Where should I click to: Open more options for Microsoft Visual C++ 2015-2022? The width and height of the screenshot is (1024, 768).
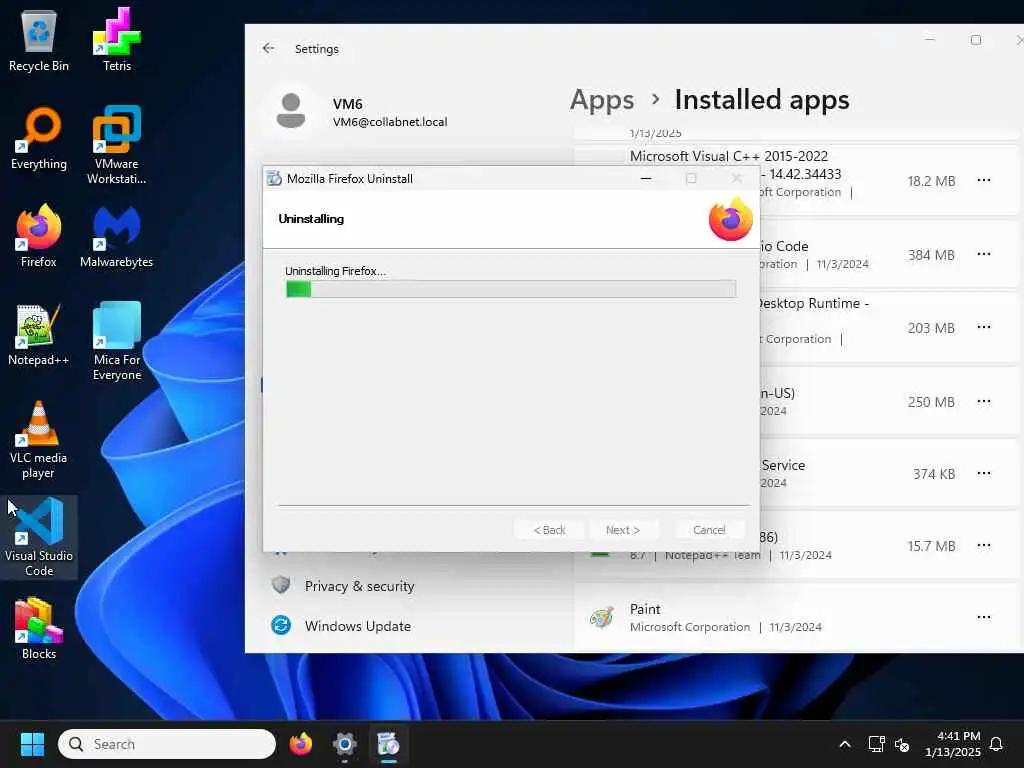(984, 180)
